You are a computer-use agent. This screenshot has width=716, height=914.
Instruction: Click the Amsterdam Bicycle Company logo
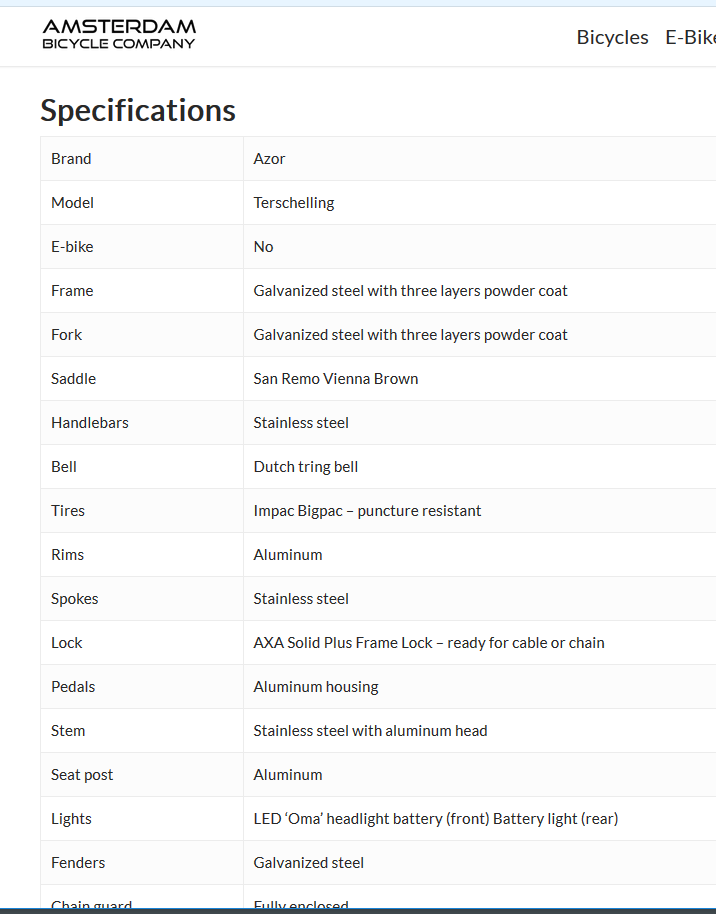click(x=119, y=34)
